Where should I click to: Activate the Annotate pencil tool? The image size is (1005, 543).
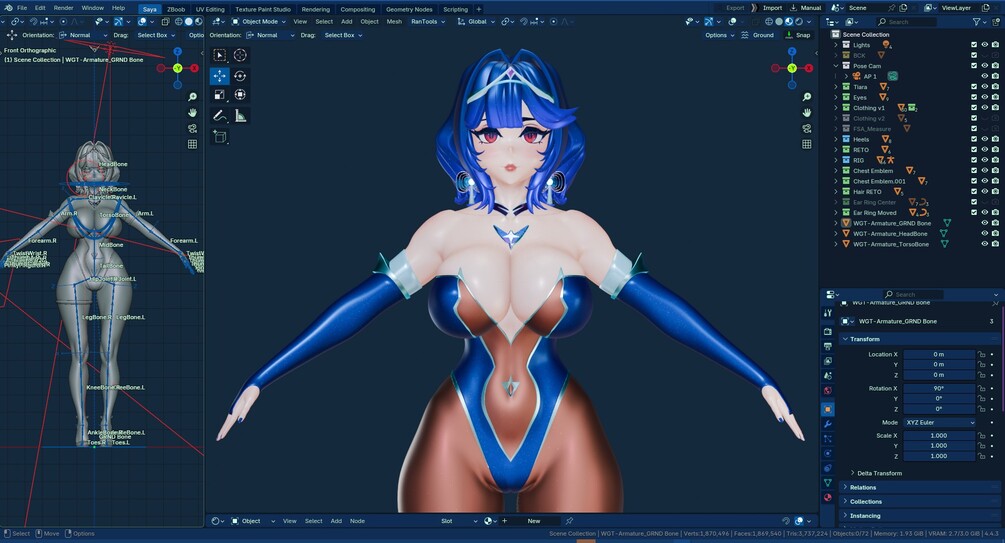(219, 115)
